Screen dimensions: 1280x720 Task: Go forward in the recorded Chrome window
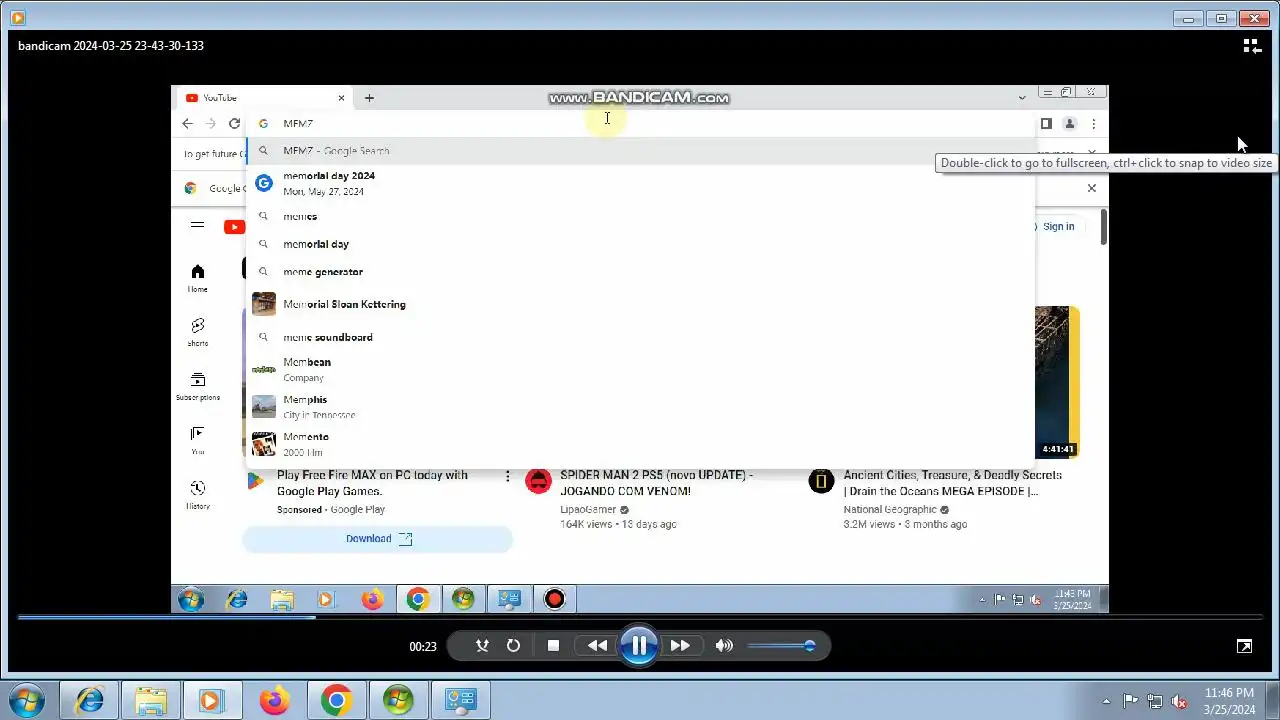pyautogui.click(x=210, y=124)
